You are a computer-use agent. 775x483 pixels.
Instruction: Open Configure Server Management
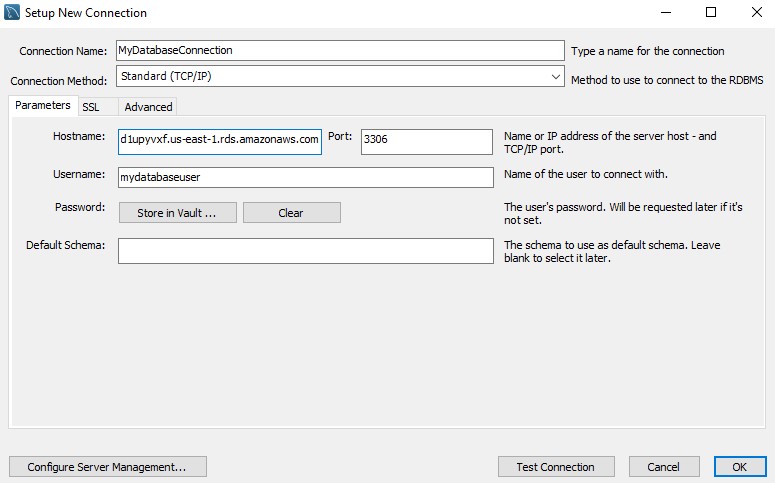tap(108, 467)
